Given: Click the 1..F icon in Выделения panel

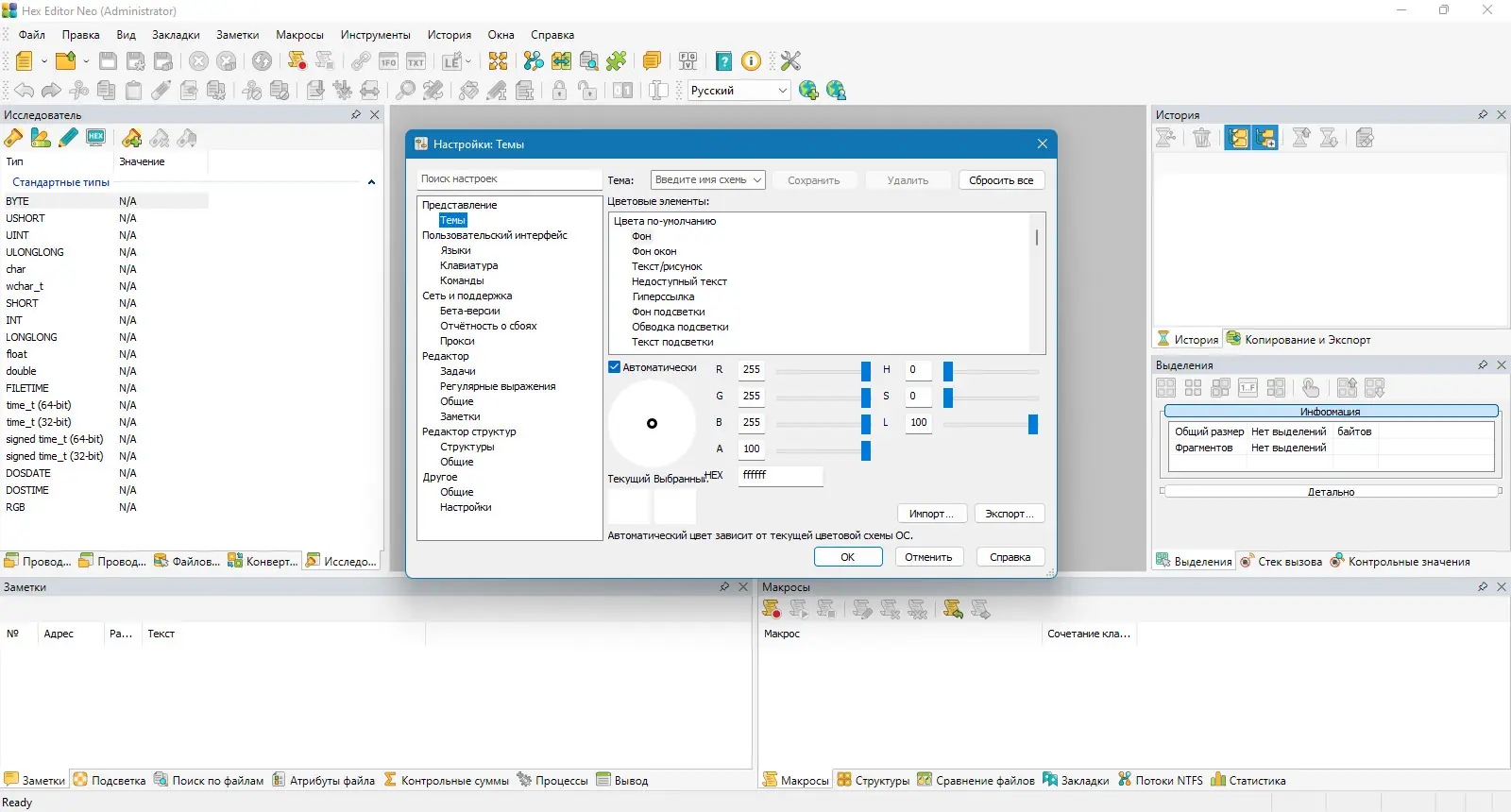Looking at the screenshot, I should click(x=1248, y=387).
